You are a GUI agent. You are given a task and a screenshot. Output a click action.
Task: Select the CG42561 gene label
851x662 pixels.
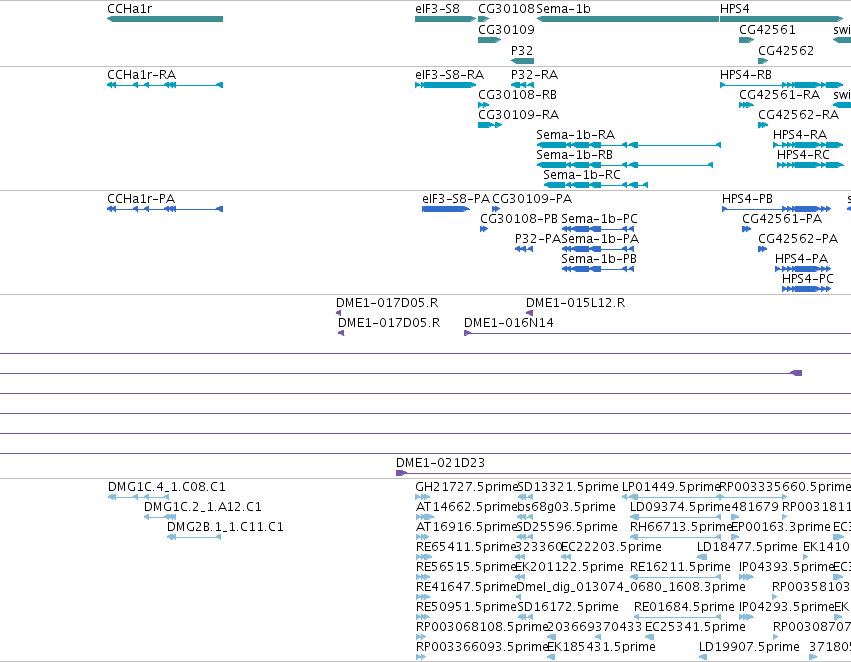point(767,29)
